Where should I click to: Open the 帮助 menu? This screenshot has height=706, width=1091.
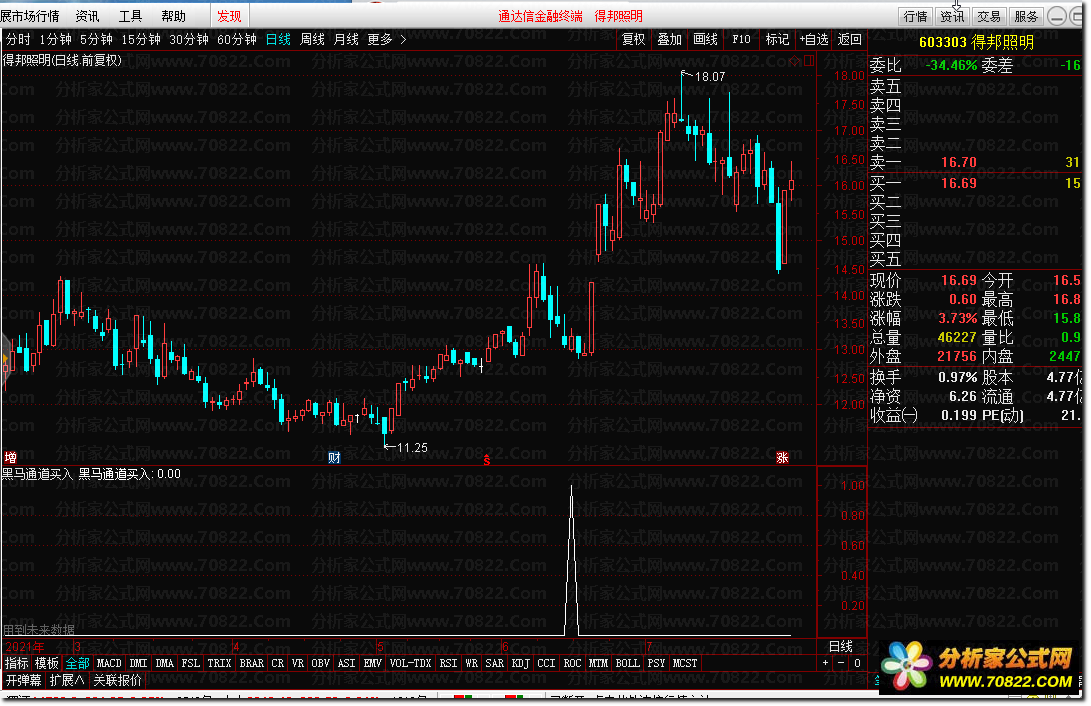(173, 16)
